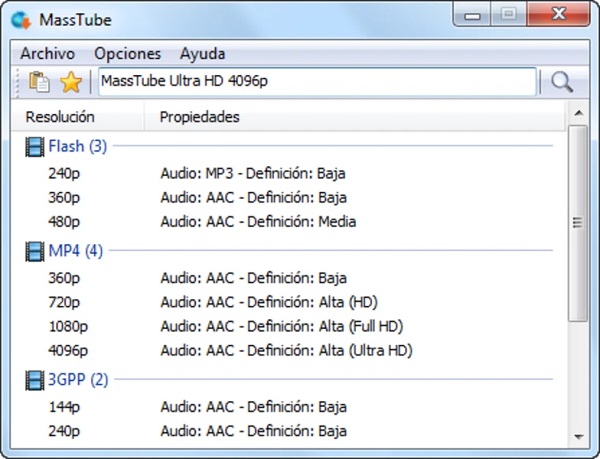Screen dimensions: 600x459
Task: Sort by the Propiedades column header
Action: [x=354, y=117]
